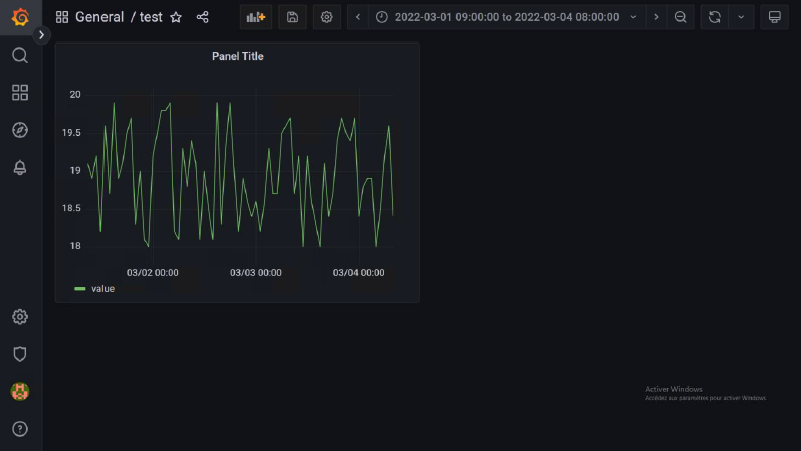Click the Grafana logo home icon

(x=20, y=17)
